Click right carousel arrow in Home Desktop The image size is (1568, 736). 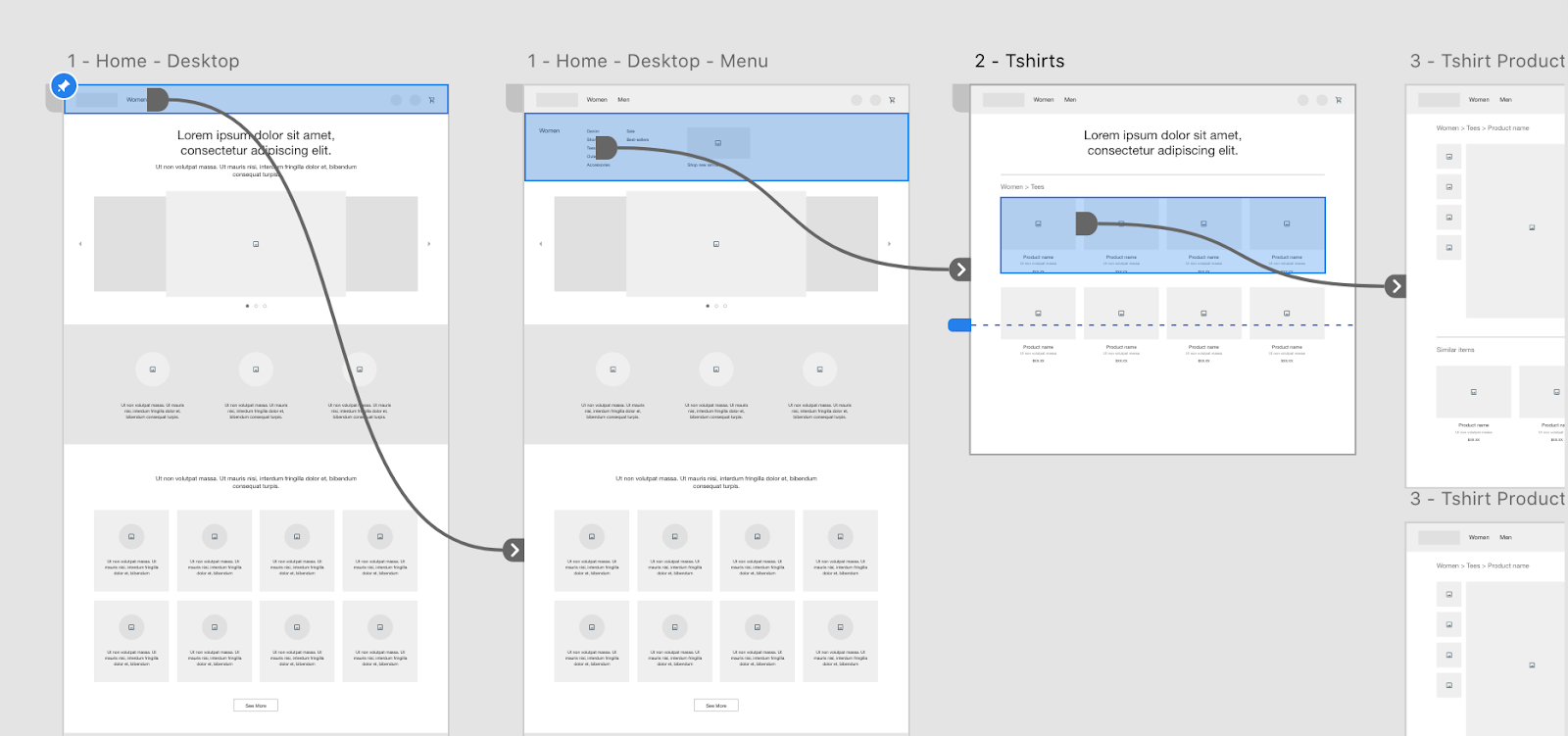429,244
